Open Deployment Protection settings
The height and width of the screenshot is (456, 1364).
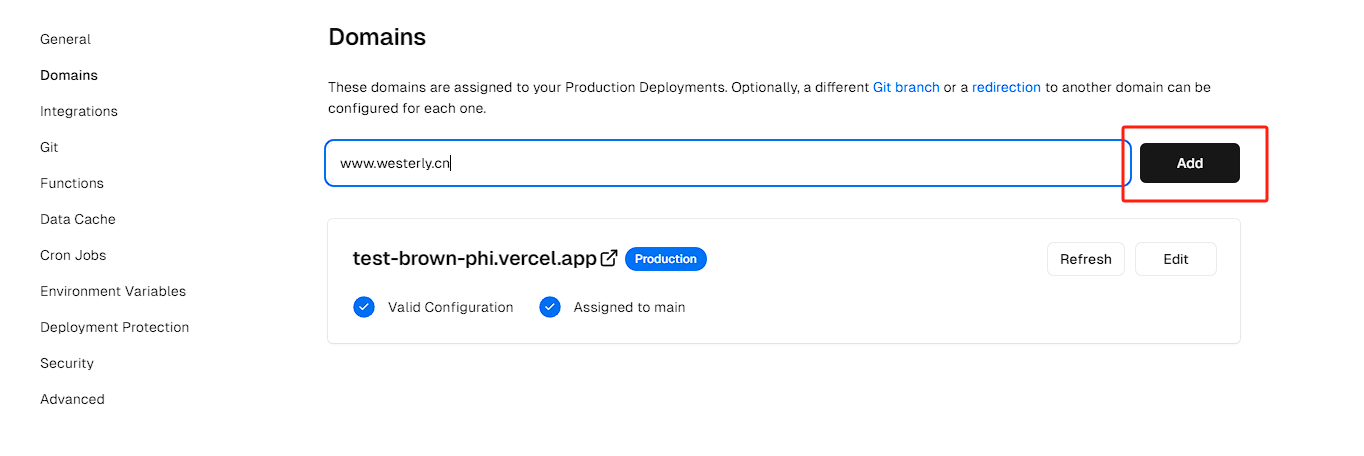point(114,327)
